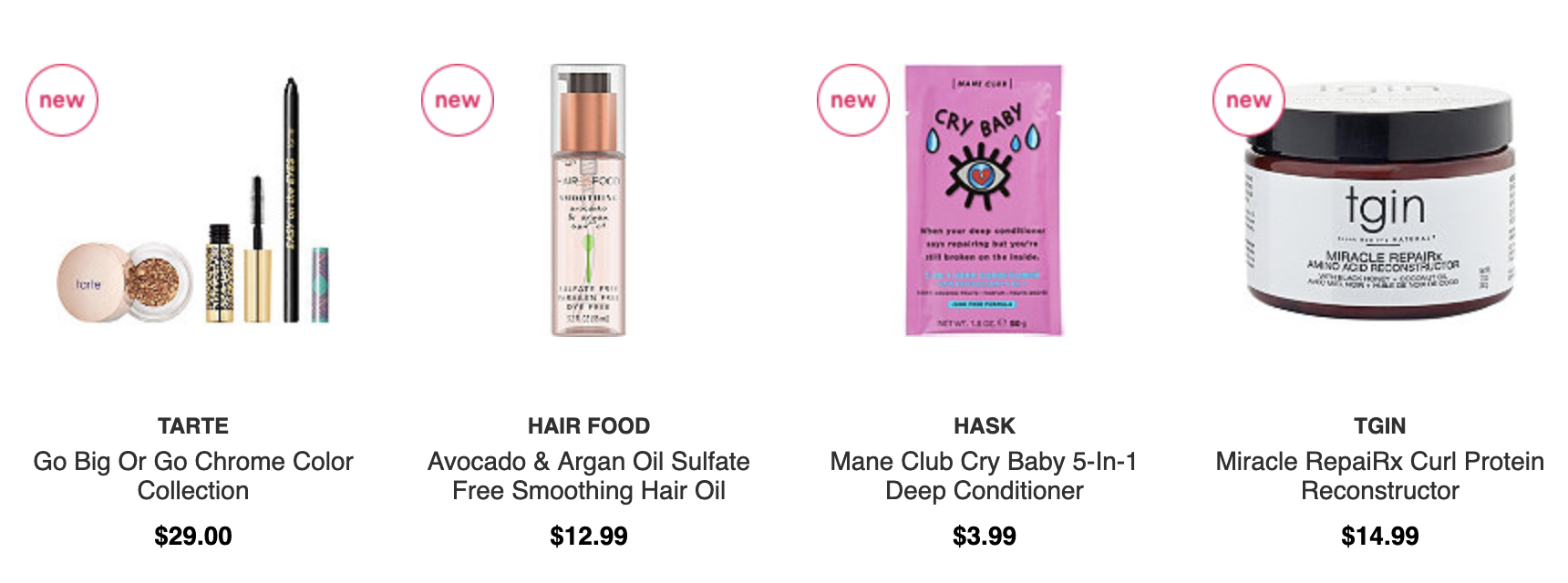Open the Hair Food smoothing oil bottle image

(589, 200)
